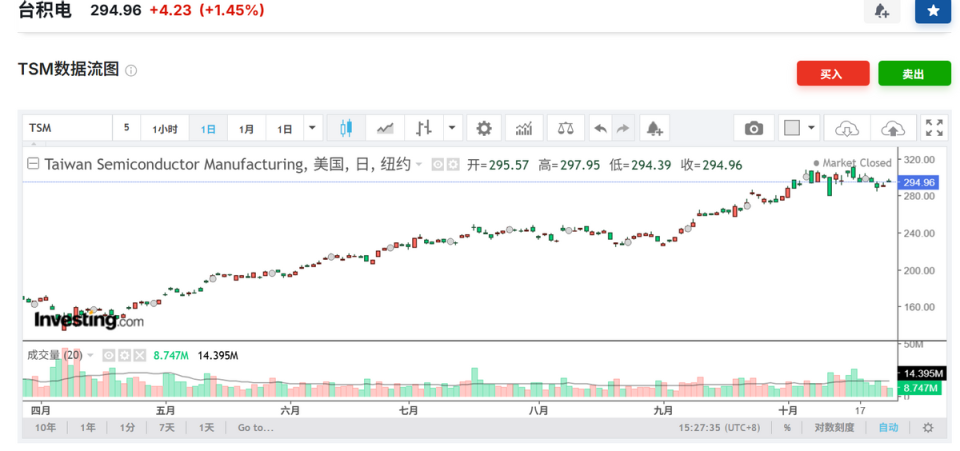This screenshot has width=960, height=451.
Task: Open the TSM data chart info icon
Action: coord(131,71)
